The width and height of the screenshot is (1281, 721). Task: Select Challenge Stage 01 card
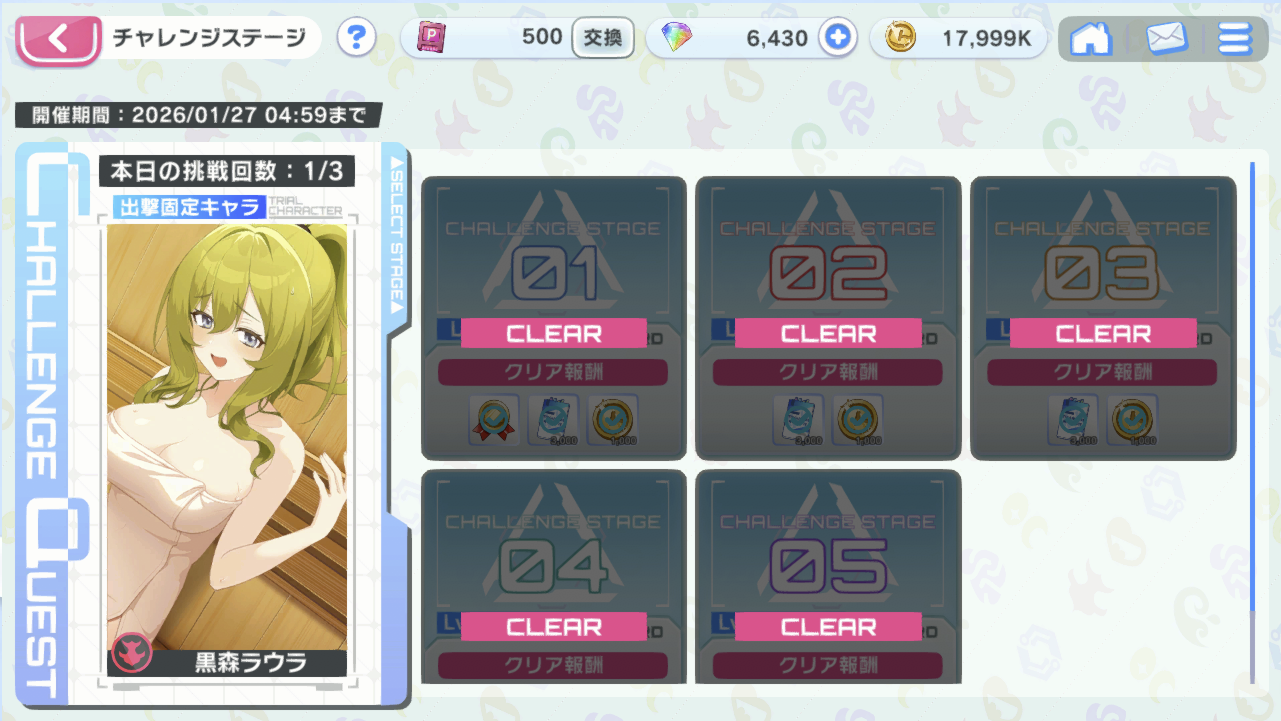tap(554, 318)
